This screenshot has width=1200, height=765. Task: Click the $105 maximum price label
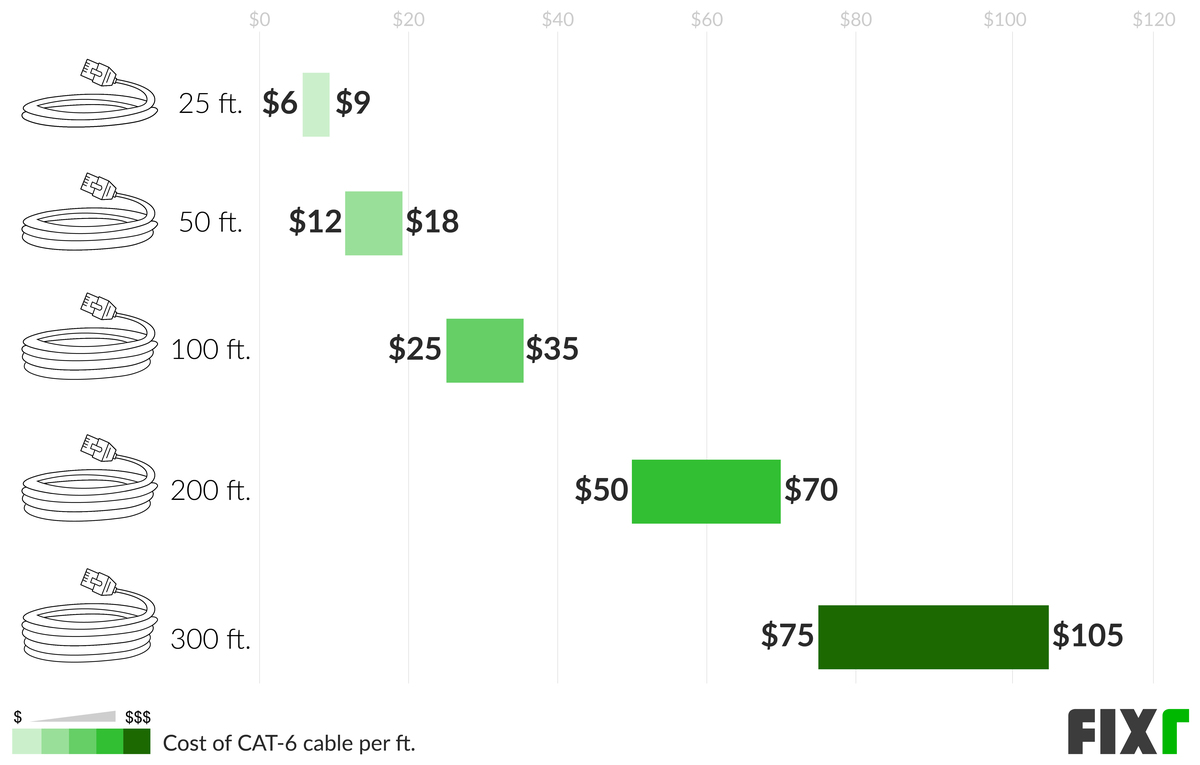pyautogui.click(x=1088, y=635)
